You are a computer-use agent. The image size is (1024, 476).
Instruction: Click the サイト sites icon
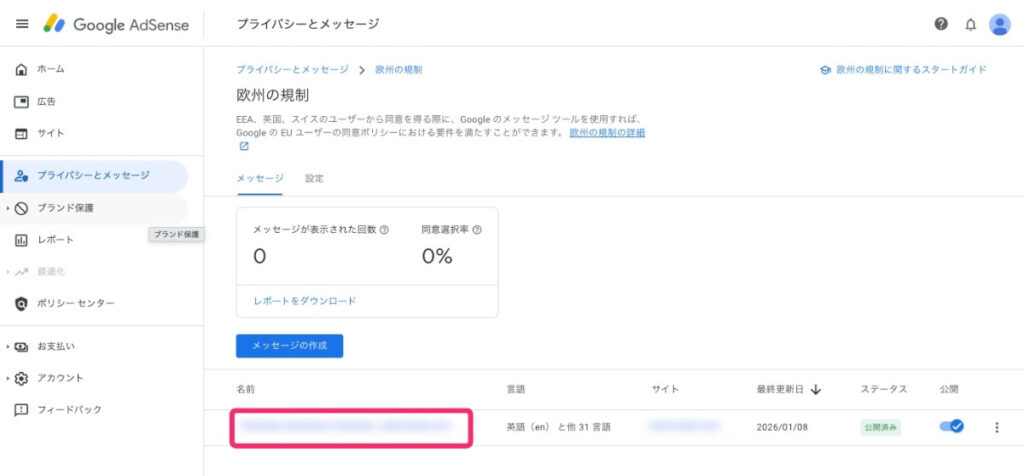click(22, 134)
